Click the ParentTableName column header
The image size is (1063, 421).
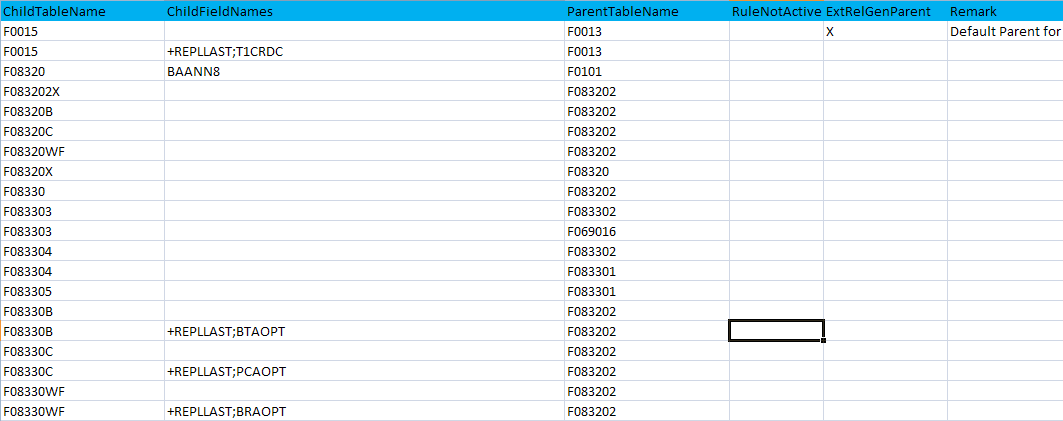(x=622, y=11)
